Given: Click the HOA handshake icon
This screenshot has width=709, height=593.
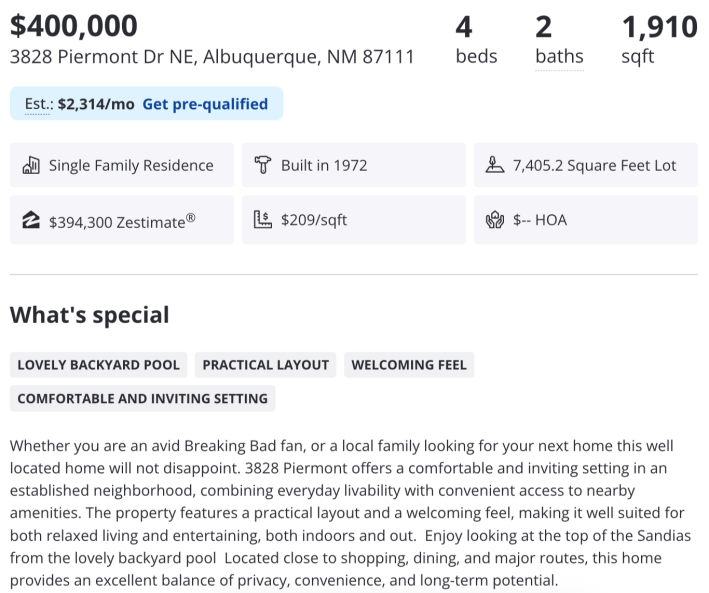Looking at the screenshot, I should pyautogui.click(x=495, y=220).
